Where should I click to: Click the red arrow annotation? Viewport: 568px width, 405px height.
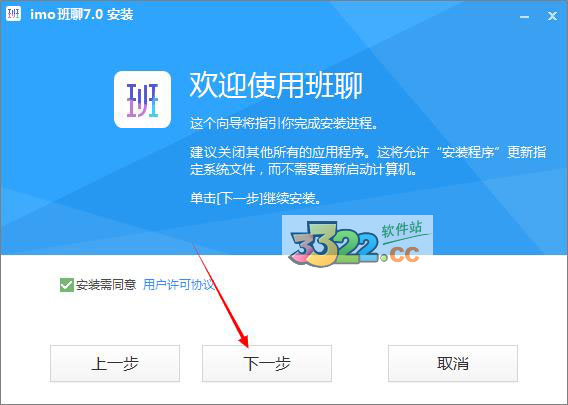221,296
